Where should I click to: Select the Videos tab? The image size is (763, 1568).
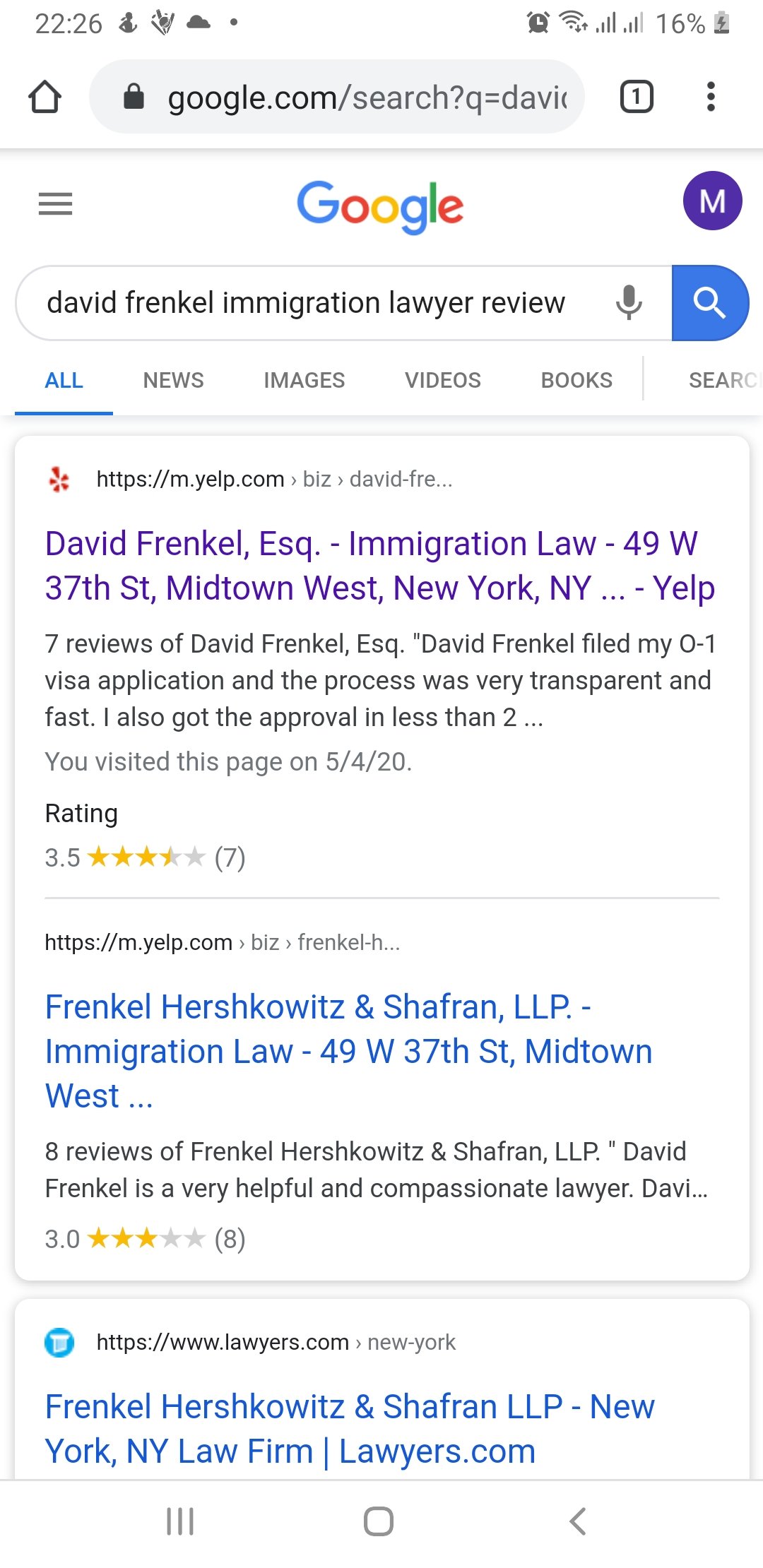442,380
